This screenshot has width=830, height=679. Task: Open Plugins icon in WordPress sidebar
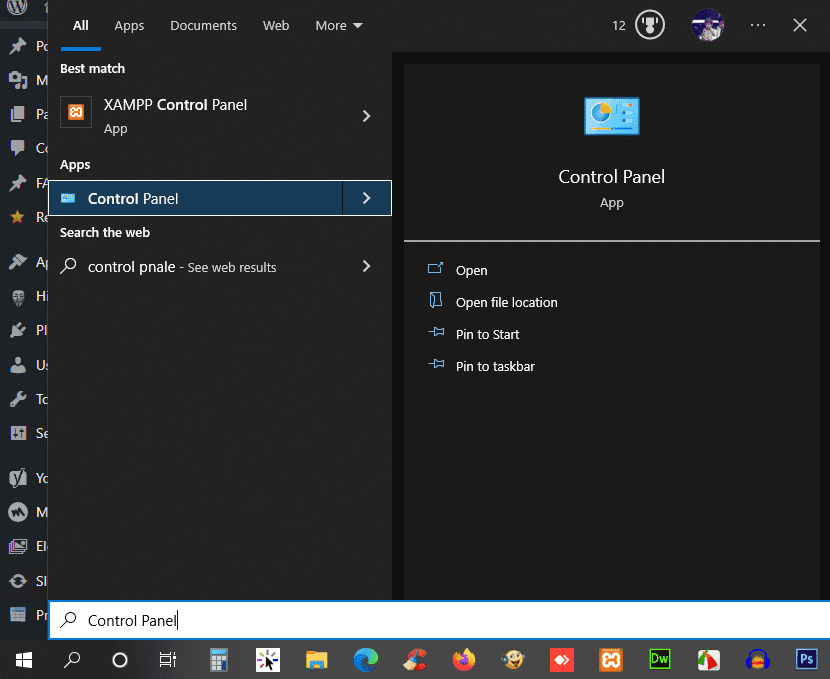tap(17, 330)
